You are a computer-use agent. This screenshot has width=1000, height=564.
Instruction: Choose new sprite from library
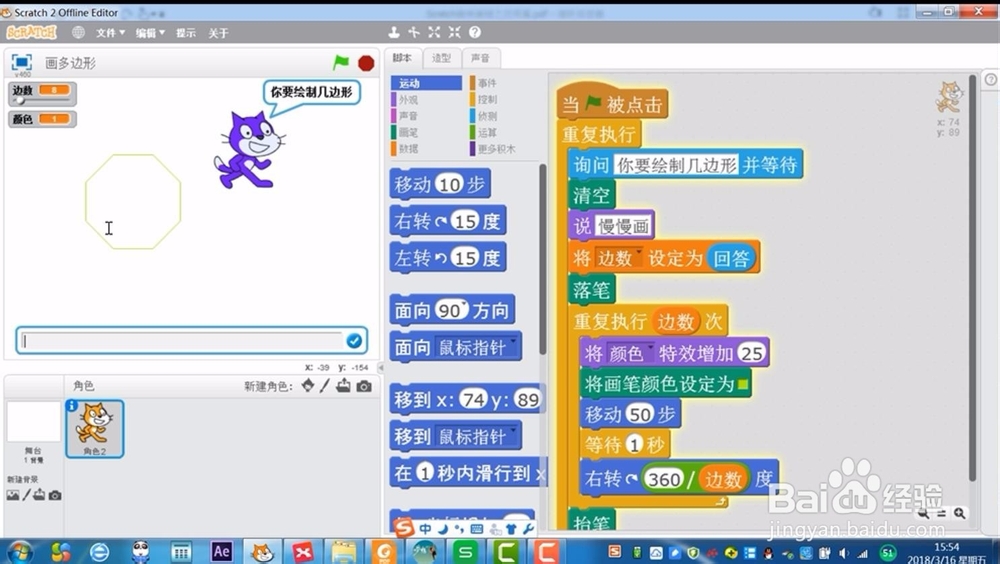point(308,385)
